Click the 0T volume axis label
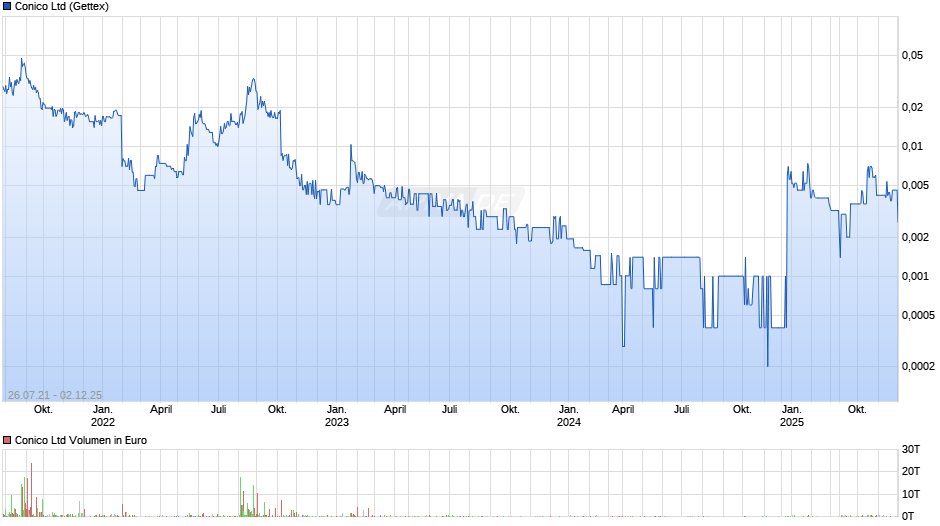Screen dimensions: 940x526 pyautogui.click(x=908, y=516)
